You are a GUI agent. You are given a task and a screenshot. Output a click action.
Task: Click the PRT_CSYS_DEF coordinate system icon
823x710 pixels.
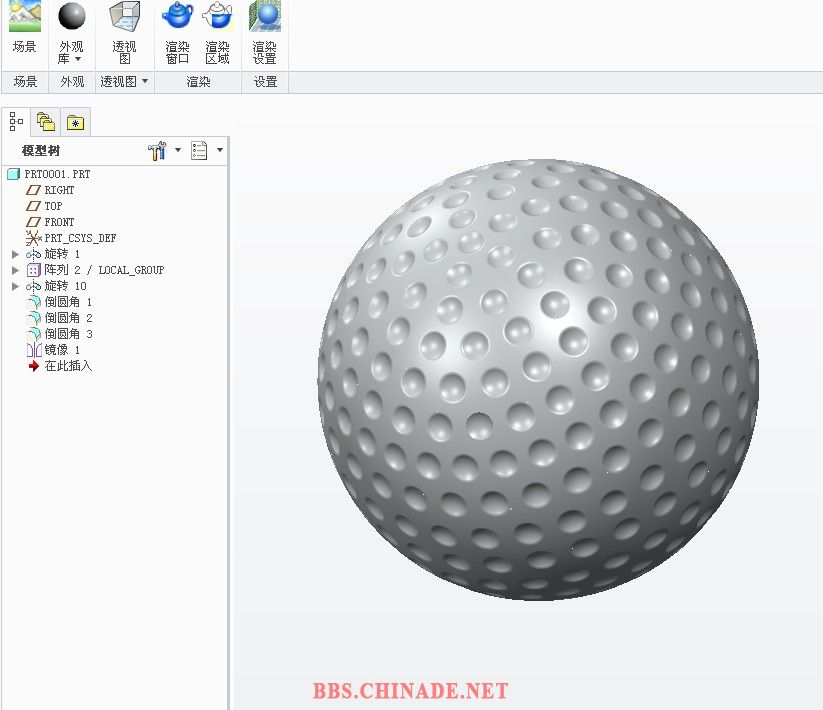pyautogui.click(x=33, y=238)
